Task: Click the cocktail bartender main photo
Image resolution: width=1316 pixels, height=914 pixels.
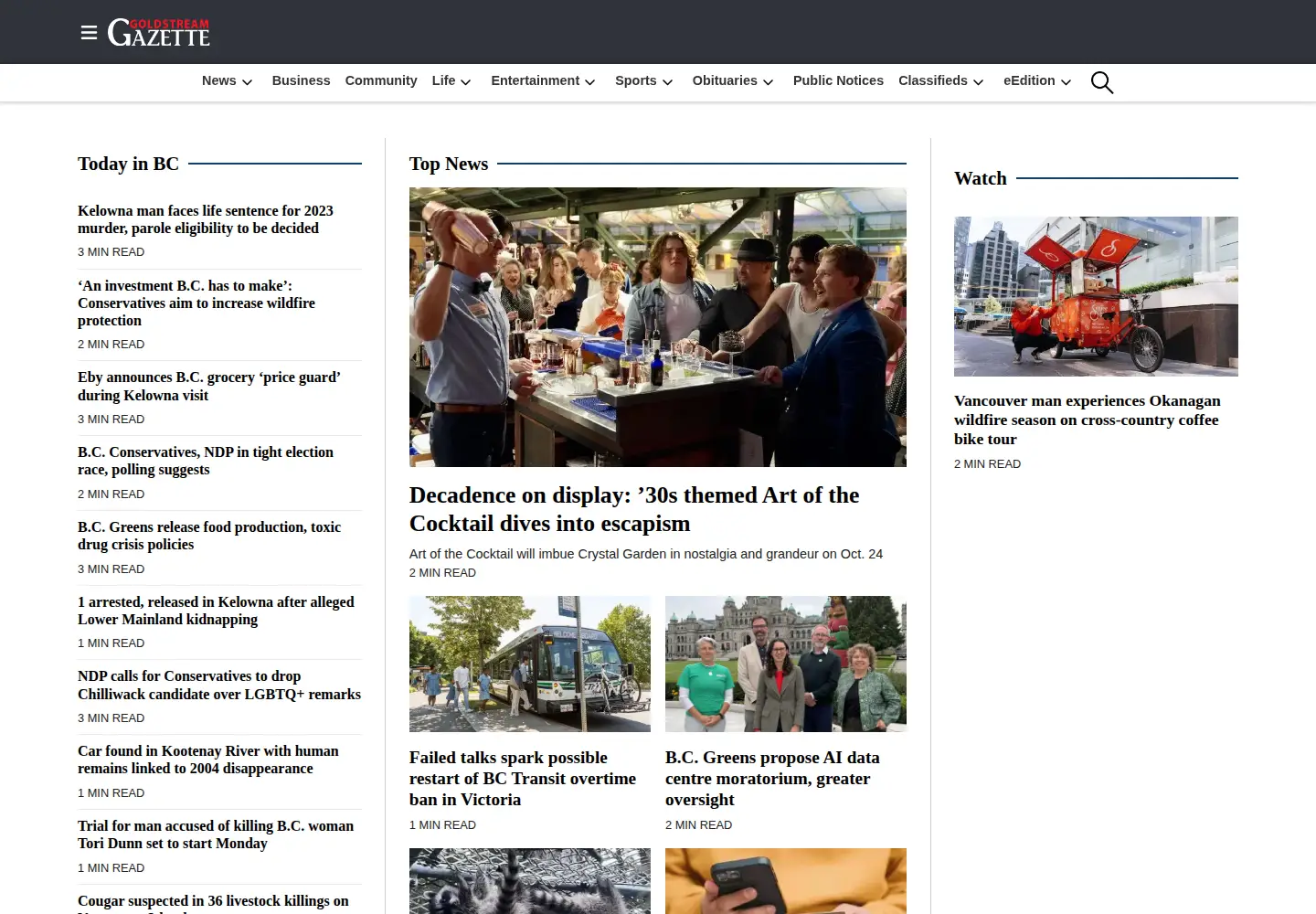Action: pos(658,327)
